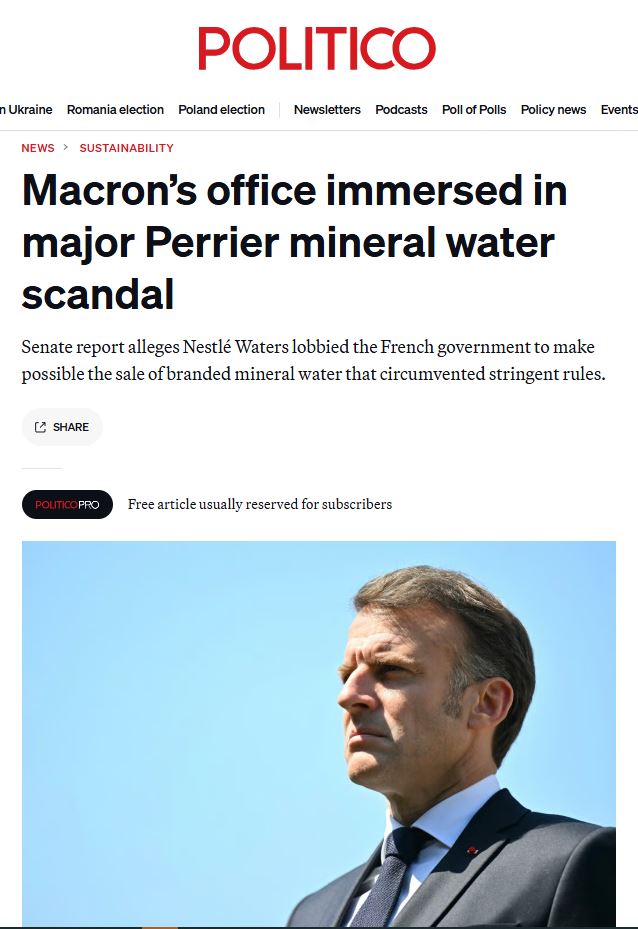Open the Podcasts menu item
This screenshot has height=929, width=638.
click(x=401, y=110)
